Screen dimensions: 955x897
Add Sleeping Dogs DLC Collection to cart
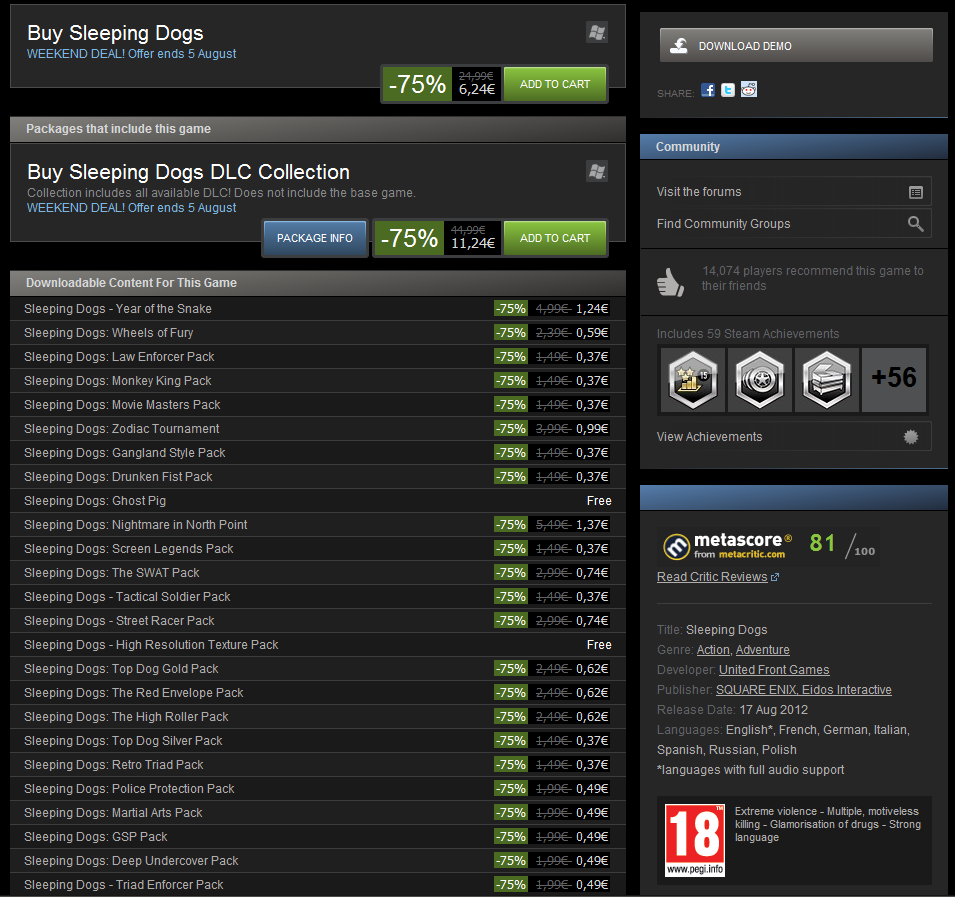coord(555,238)
